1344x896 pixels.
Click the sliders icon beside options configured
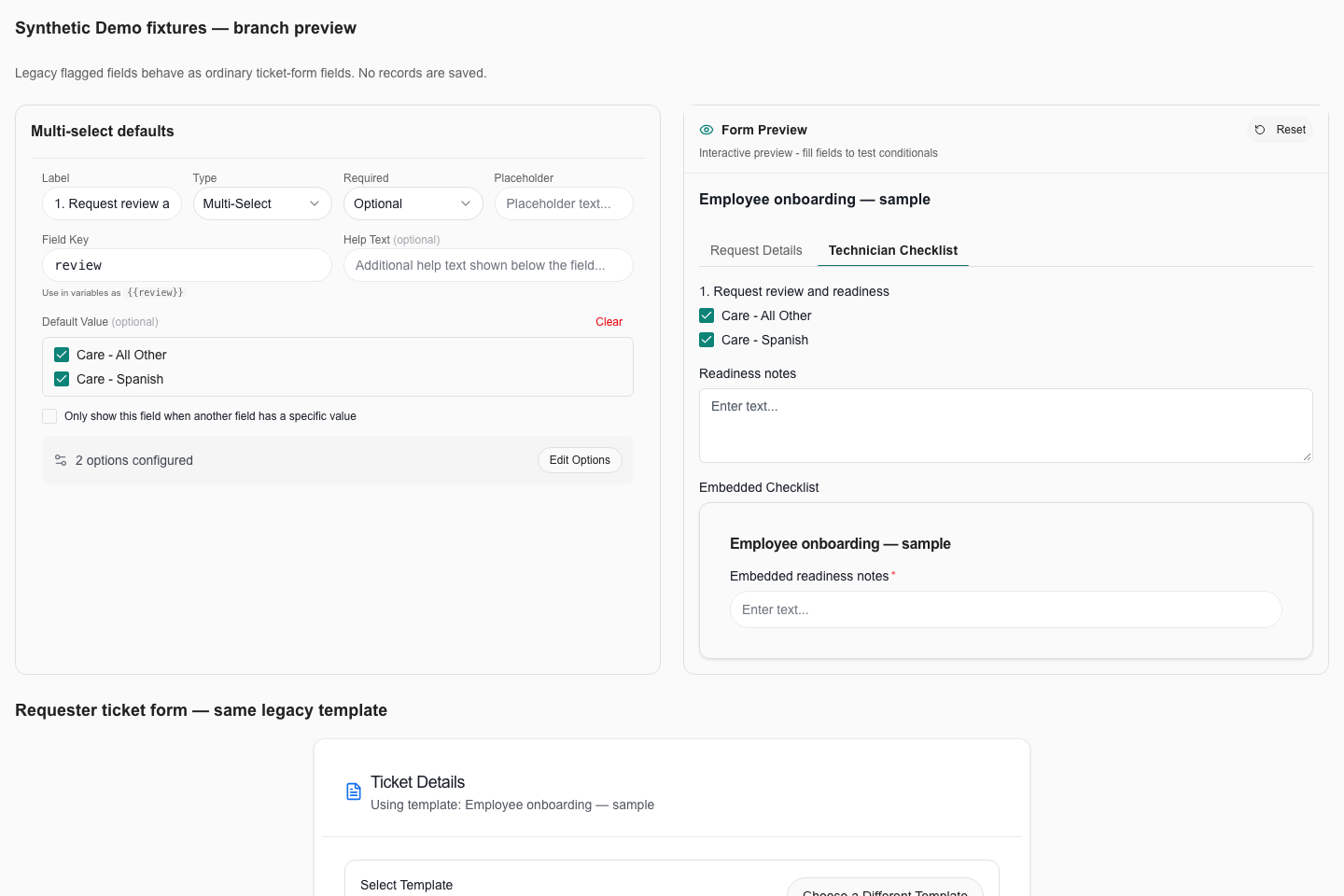(61, 460)
